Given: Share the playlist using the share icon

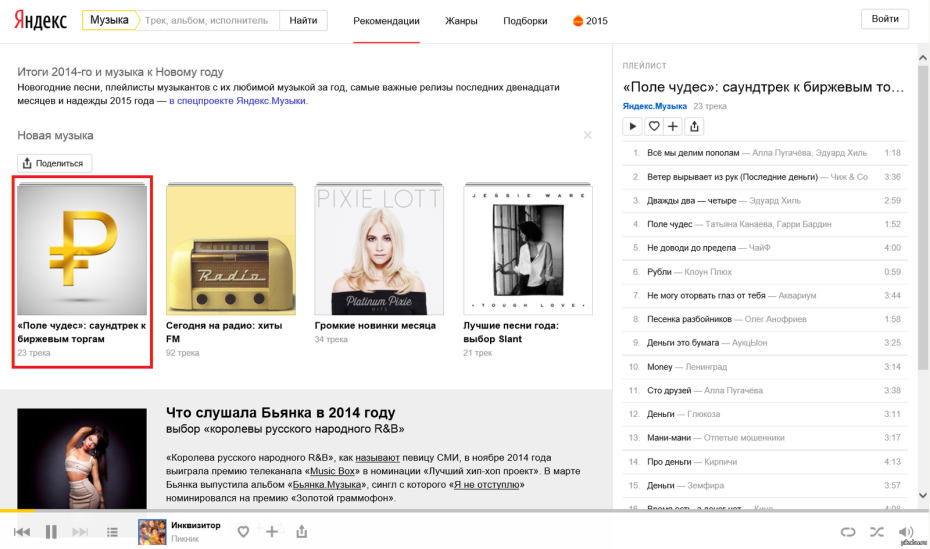Looking at the screenshot, I should (696, 126).
